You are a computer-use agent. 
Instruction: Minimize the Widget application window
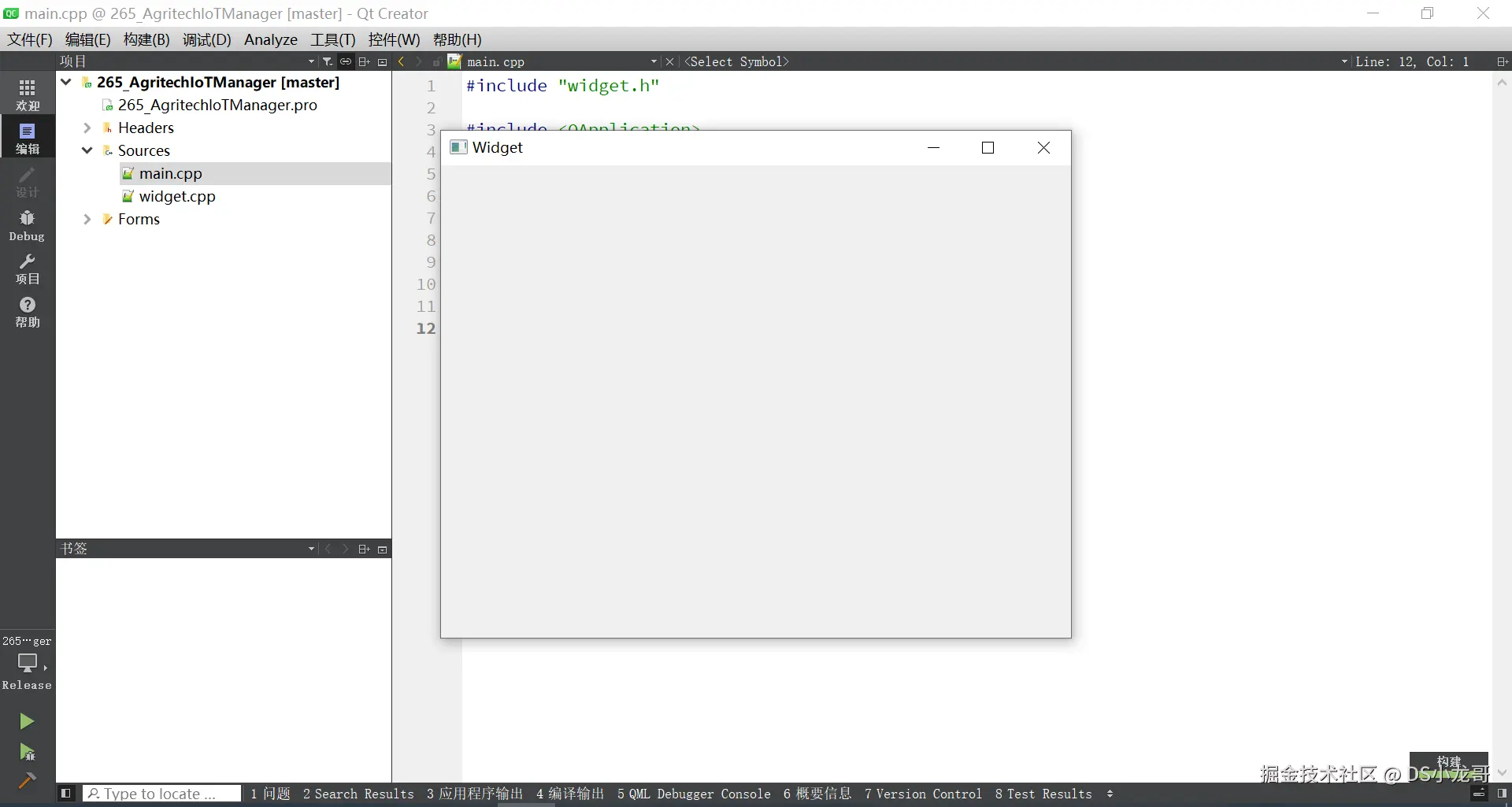[x=933, y=148]
